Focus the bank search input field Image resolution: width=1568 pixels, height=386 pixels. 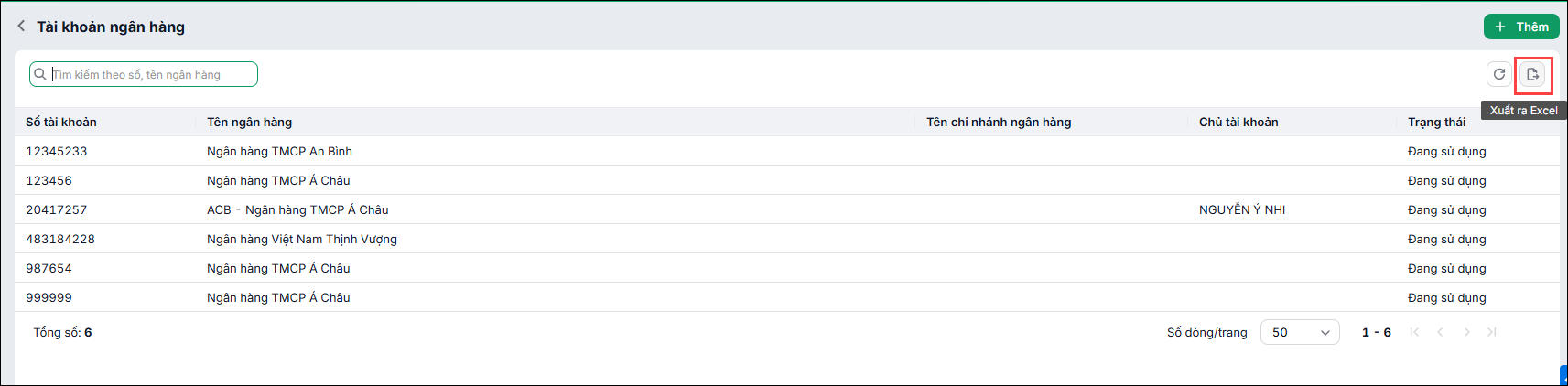(144, 74)
